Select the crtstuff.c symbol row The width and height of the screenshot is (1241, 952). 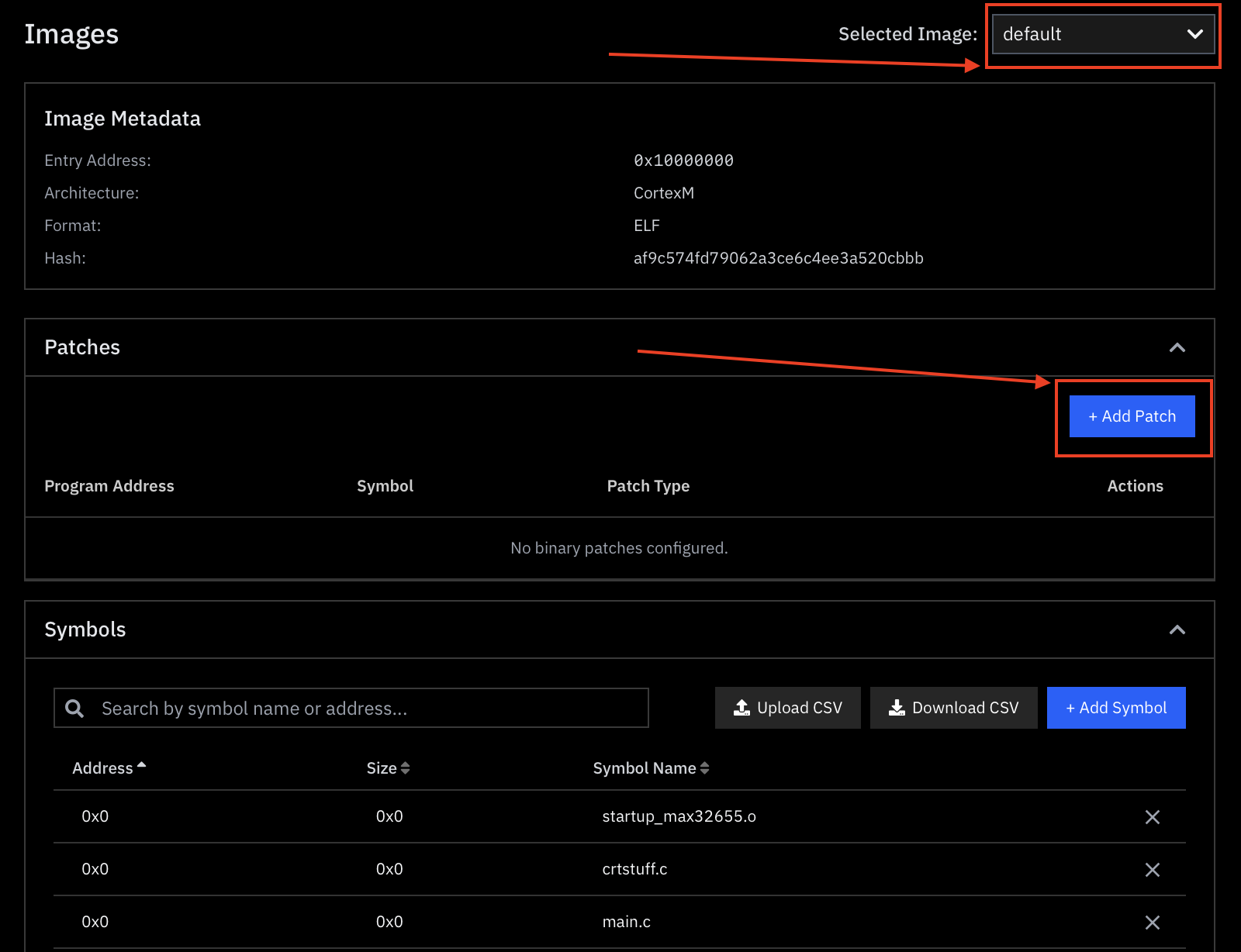pyautogui.click(x=634, y=869)
